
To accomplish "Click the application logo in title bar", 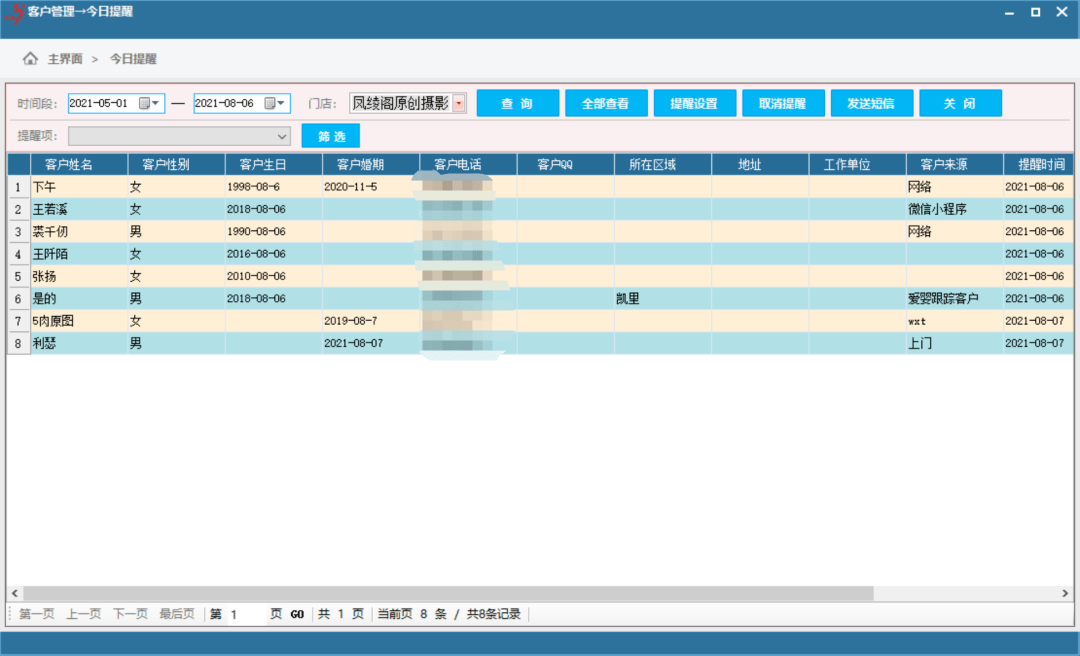I will tap(14, 12).
